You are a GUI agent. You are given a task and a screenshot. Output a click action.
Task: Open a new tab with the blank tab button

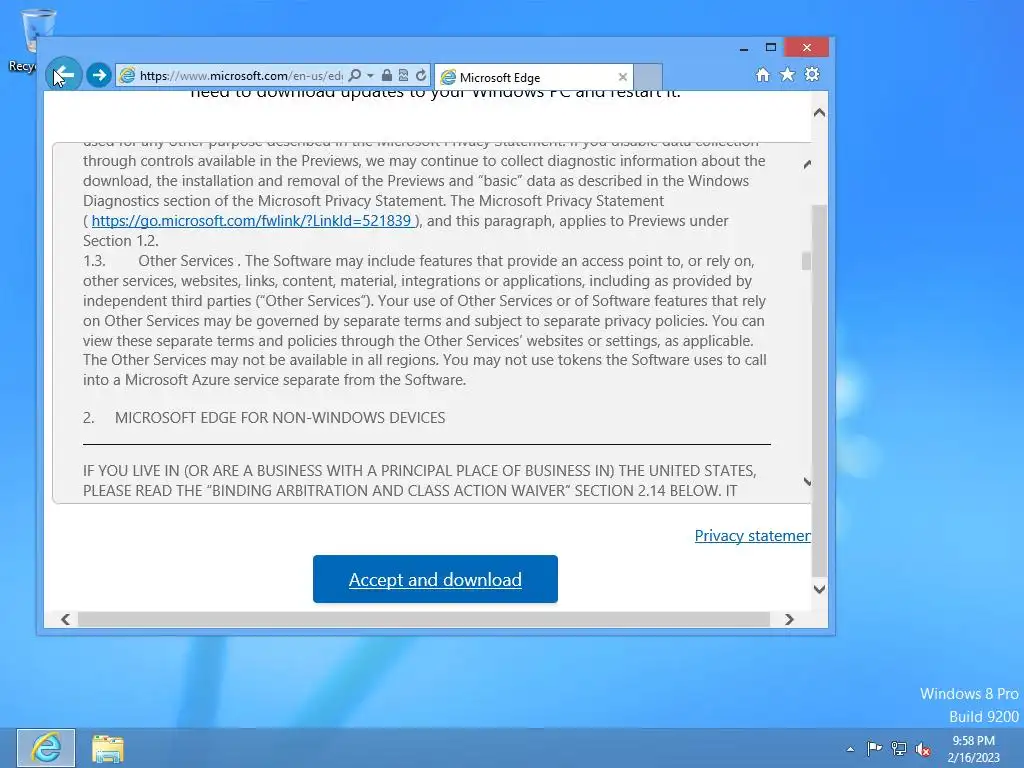(648, 77)
